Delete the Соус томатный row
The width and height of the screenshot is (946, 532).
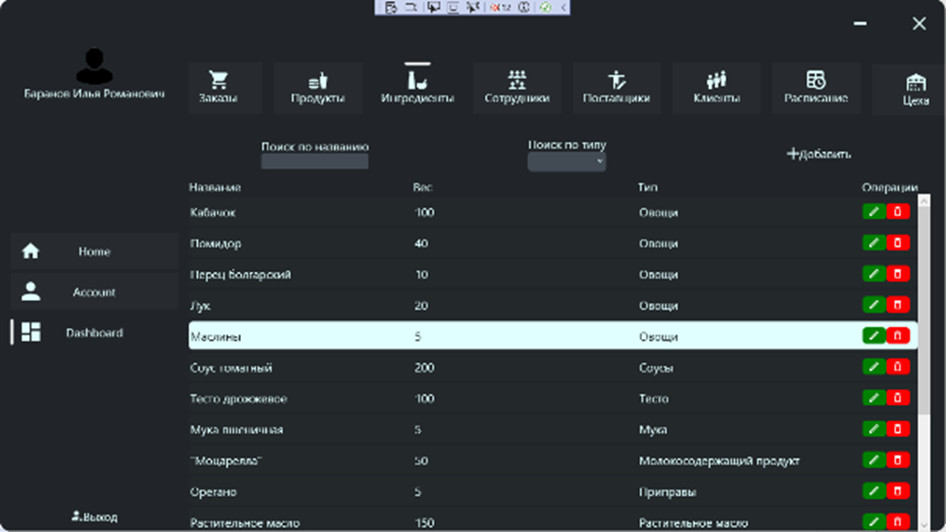pyautogui.click(x=898, y=367)
